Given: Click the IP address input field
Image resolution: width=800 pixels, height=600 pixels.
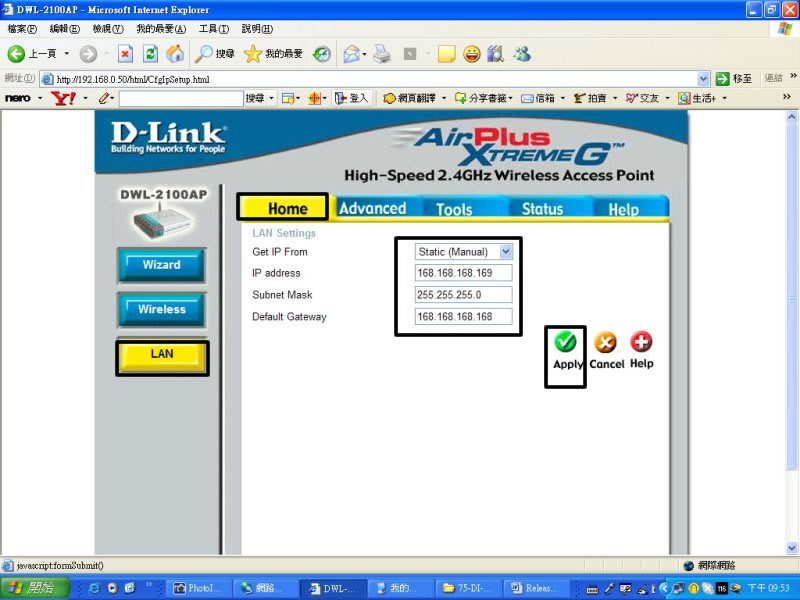Looking at the screenshot, I should point(463,273).
